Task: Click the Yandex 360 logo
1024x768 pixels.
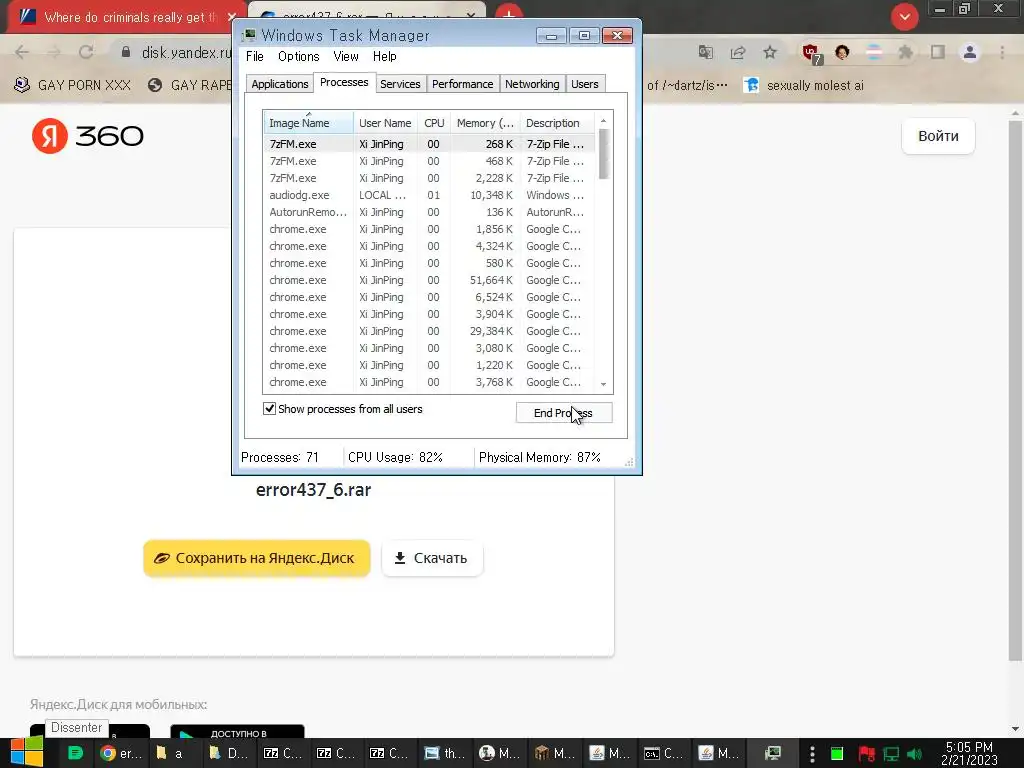Action: tap(88, 136)
